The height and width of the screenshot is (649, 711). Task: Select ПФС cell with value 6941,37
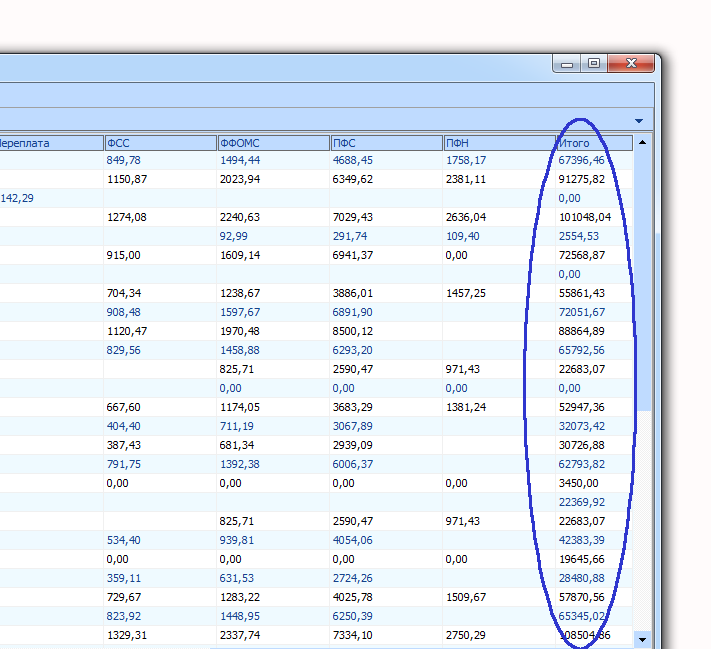386,255
